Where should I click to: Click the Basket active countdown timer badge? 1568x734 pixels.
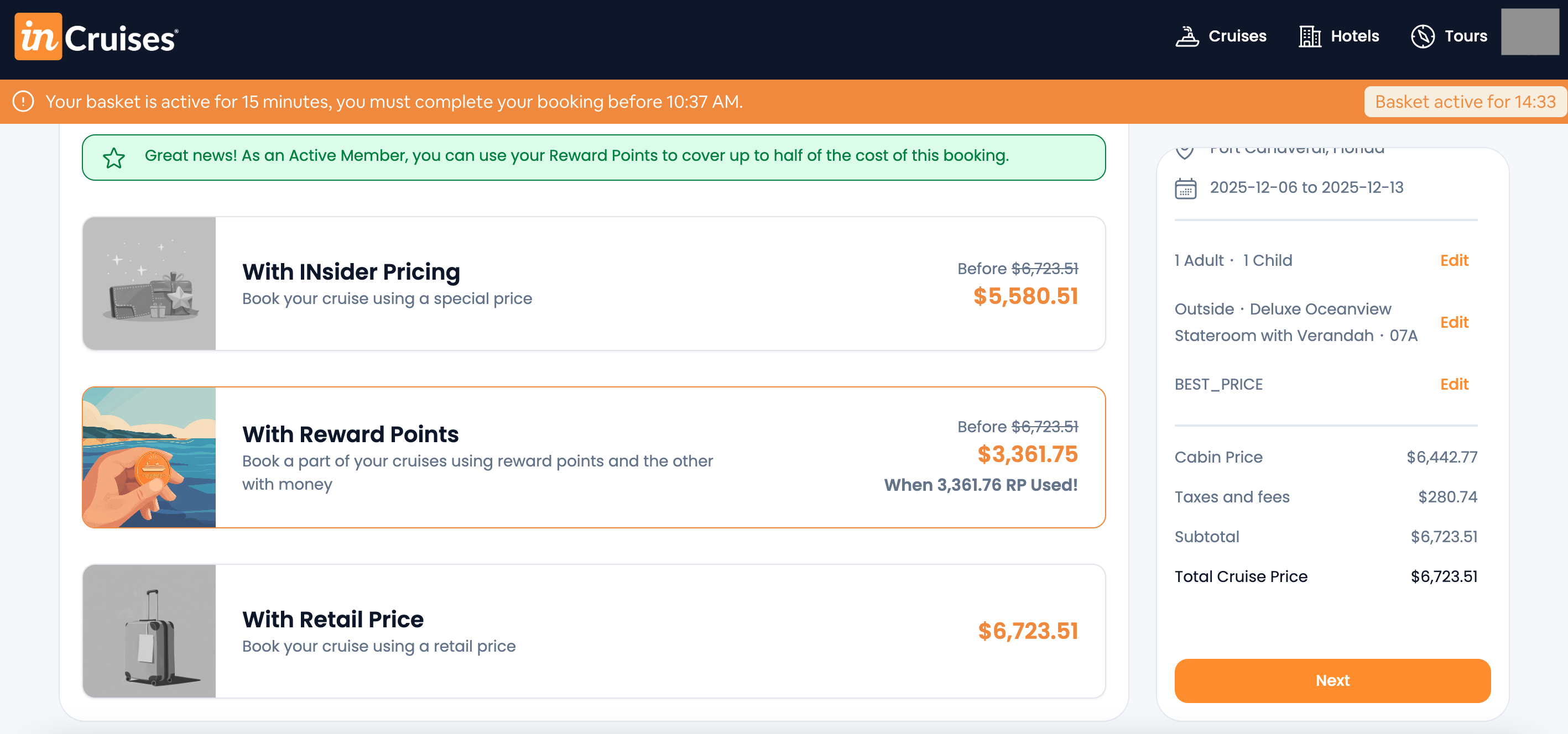point(1465,102)
